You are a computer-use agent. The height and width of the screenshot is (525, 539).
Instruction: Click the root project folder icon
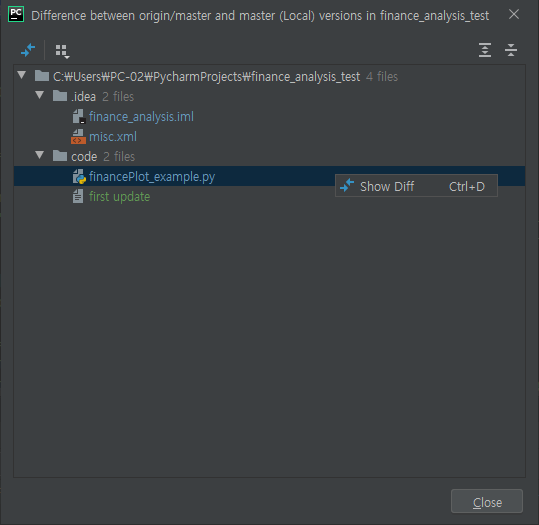[42, 76]
